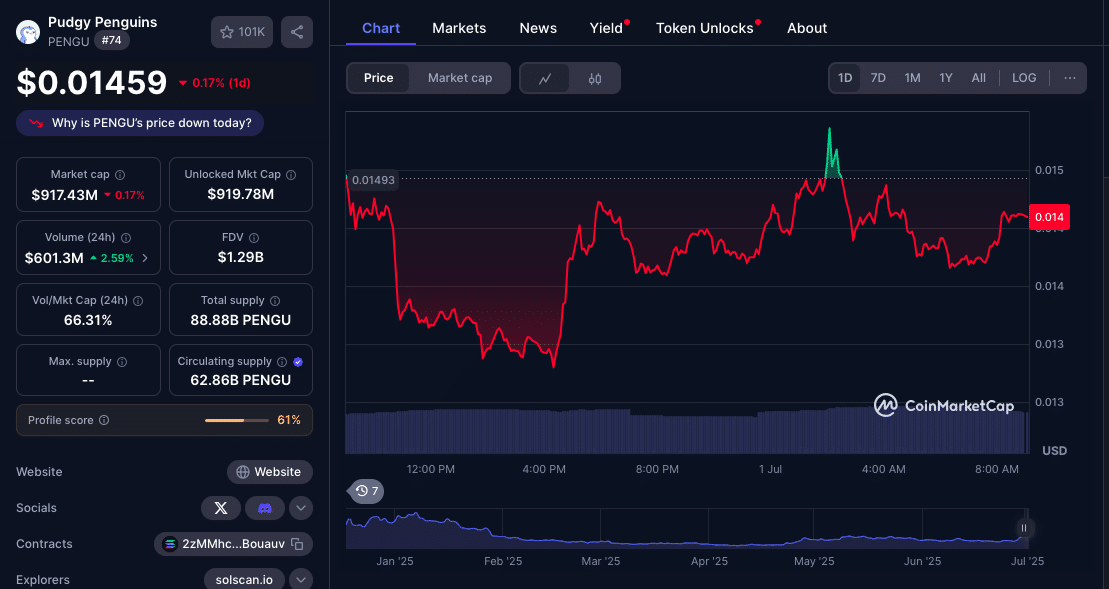1109x589 pixels.
Task: Click the red 0.014 current price tag
Action: (x=1049, y=217)
